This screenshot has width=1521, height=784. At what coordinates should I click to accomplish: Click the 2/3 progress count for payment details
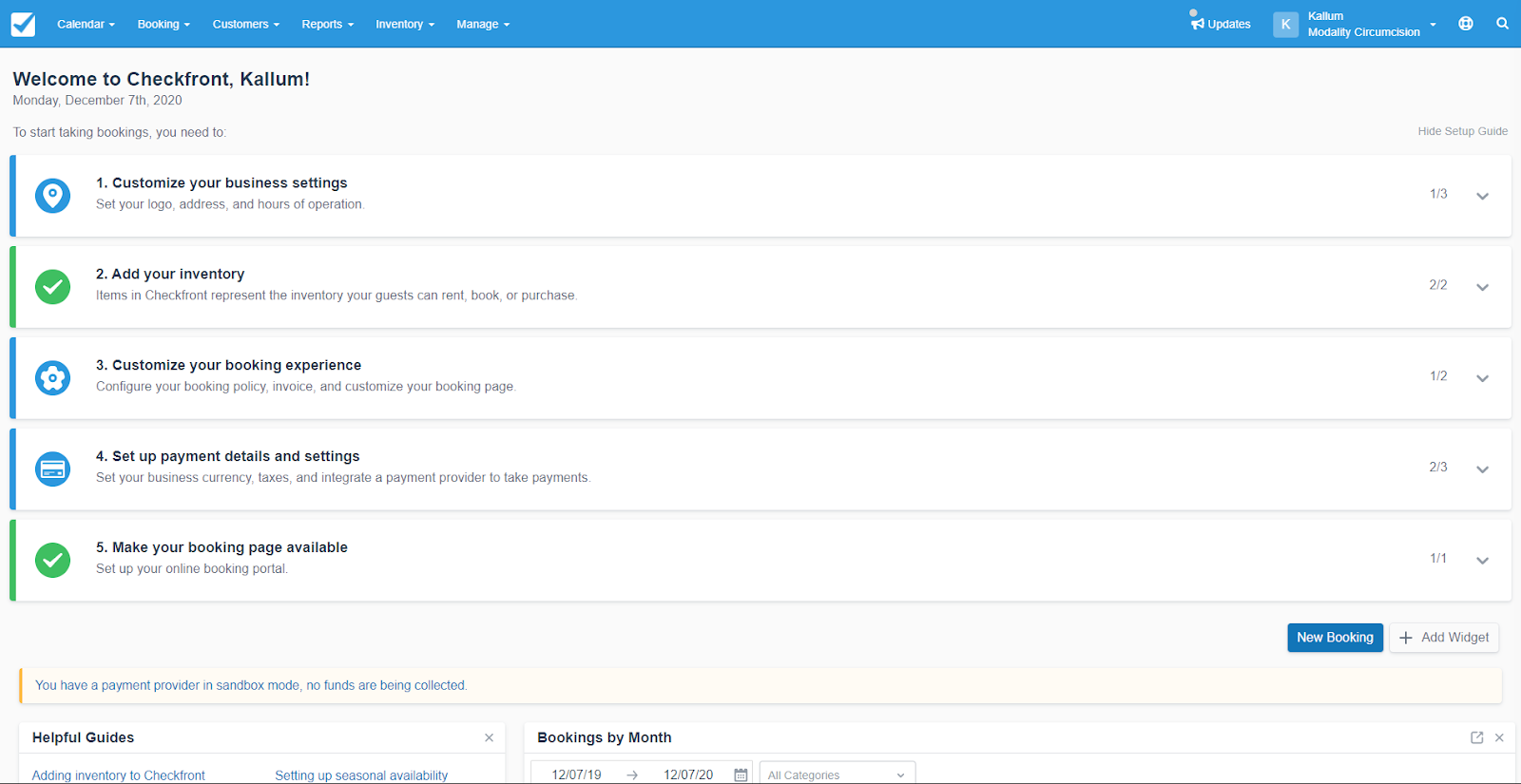coord(1438,468)
